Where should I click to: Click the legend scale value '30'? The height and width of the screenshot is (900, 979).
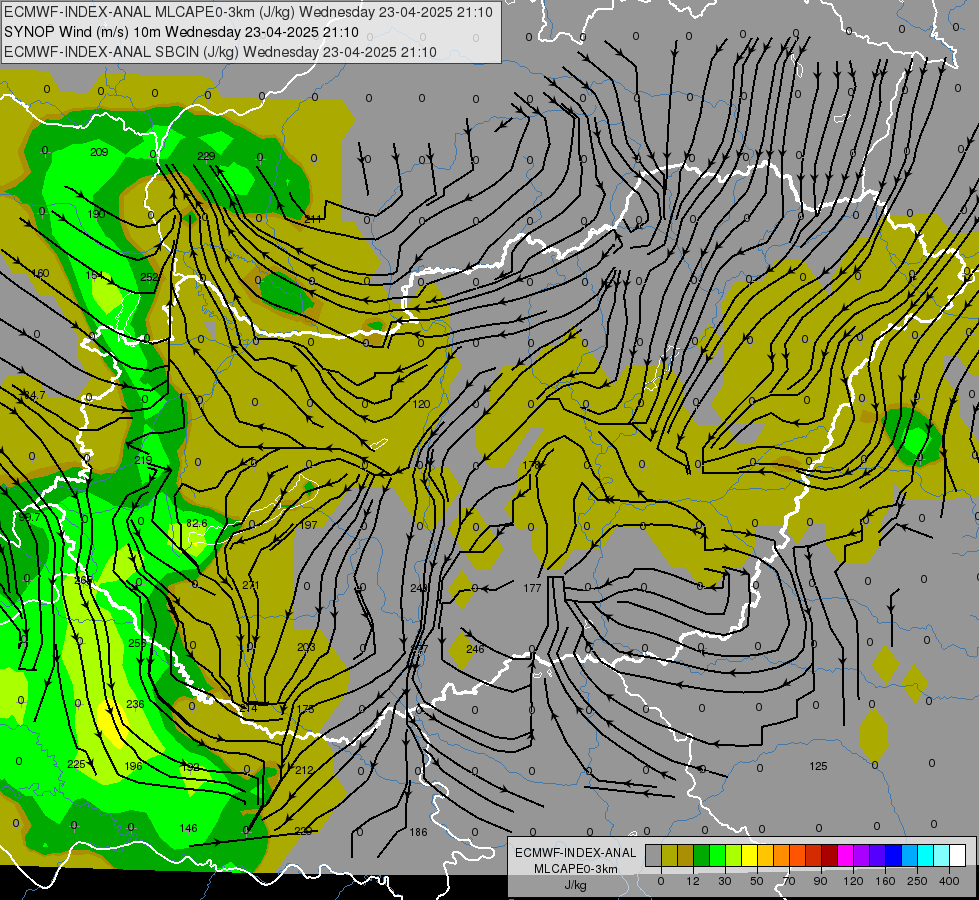pyautogui.click(x=725, y=881)
